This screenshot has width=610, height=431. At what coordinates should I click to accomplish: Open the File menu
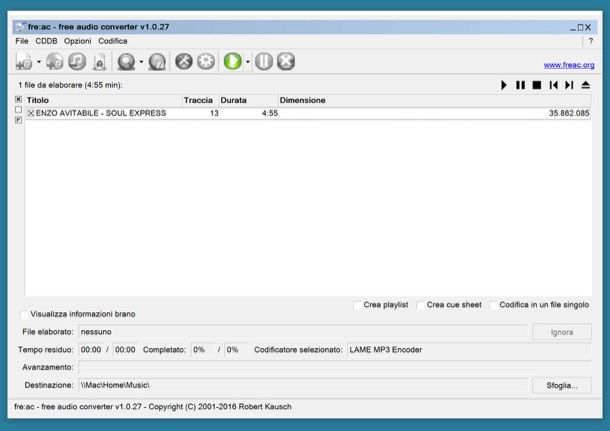click(22, 41)
